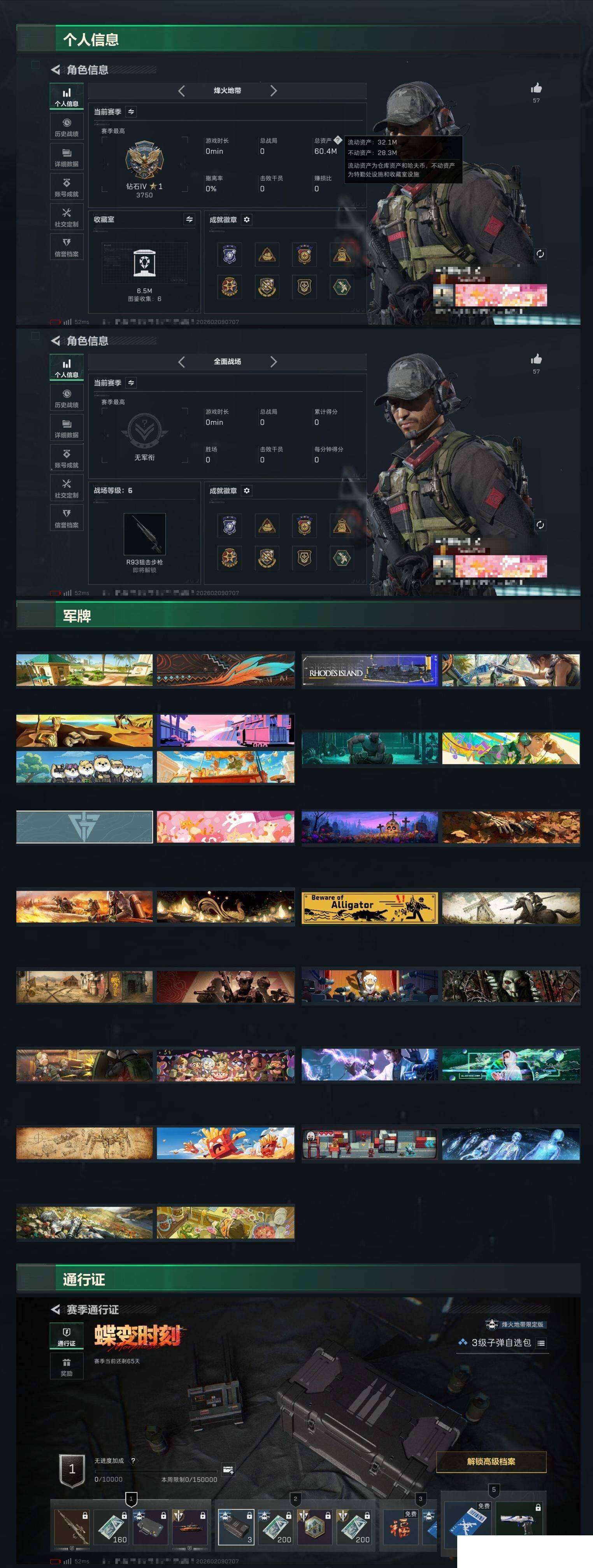Open 历史战绩 tab in 全面战场 panel
Screen dimensions: 593x1568
coord(67,397)
